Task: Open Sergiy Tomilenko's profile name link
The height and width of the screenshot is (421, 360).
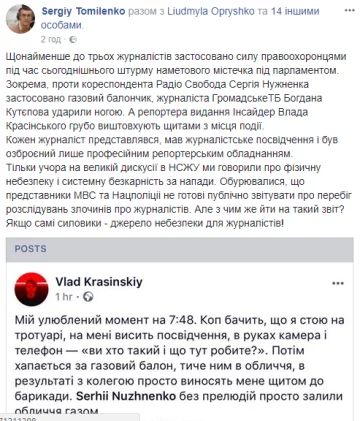Action: (83, 11)
